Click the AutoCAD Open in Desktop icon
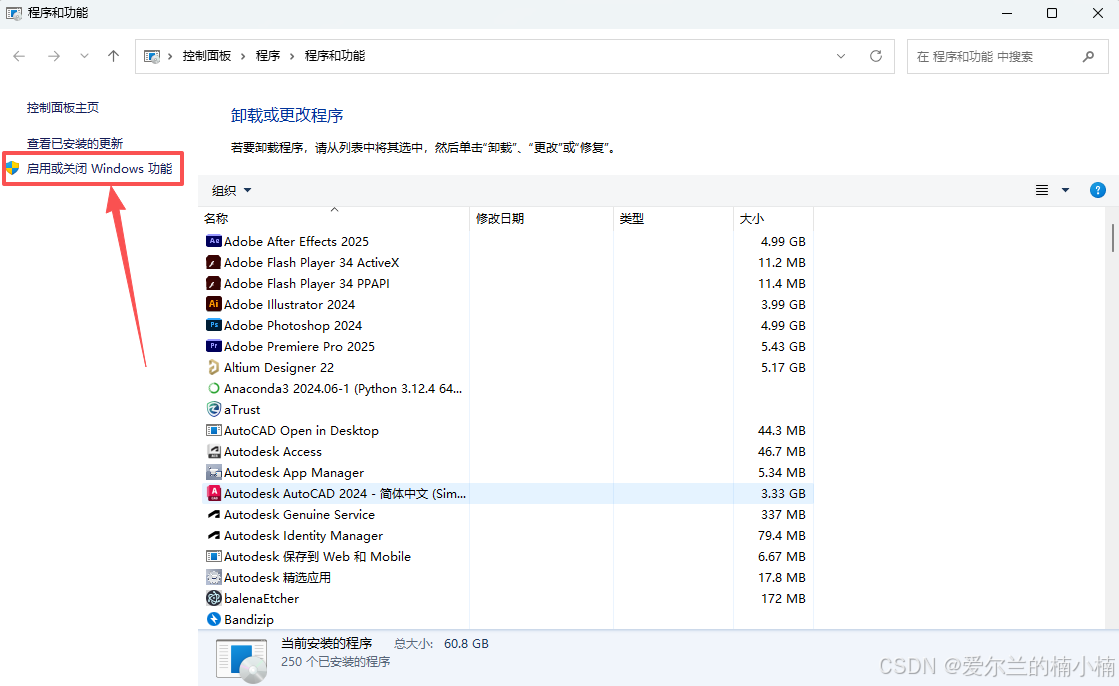 213,430
